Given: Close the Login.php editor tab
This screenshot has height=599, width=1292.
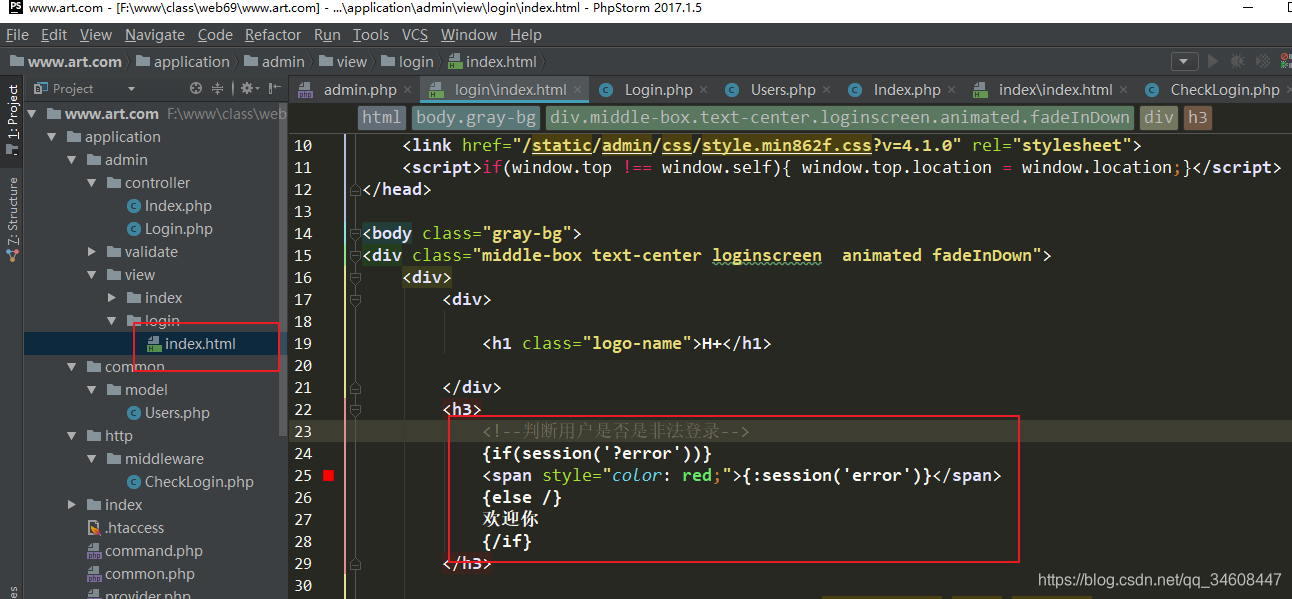Looking at the screenshot, I should (706, 90).
